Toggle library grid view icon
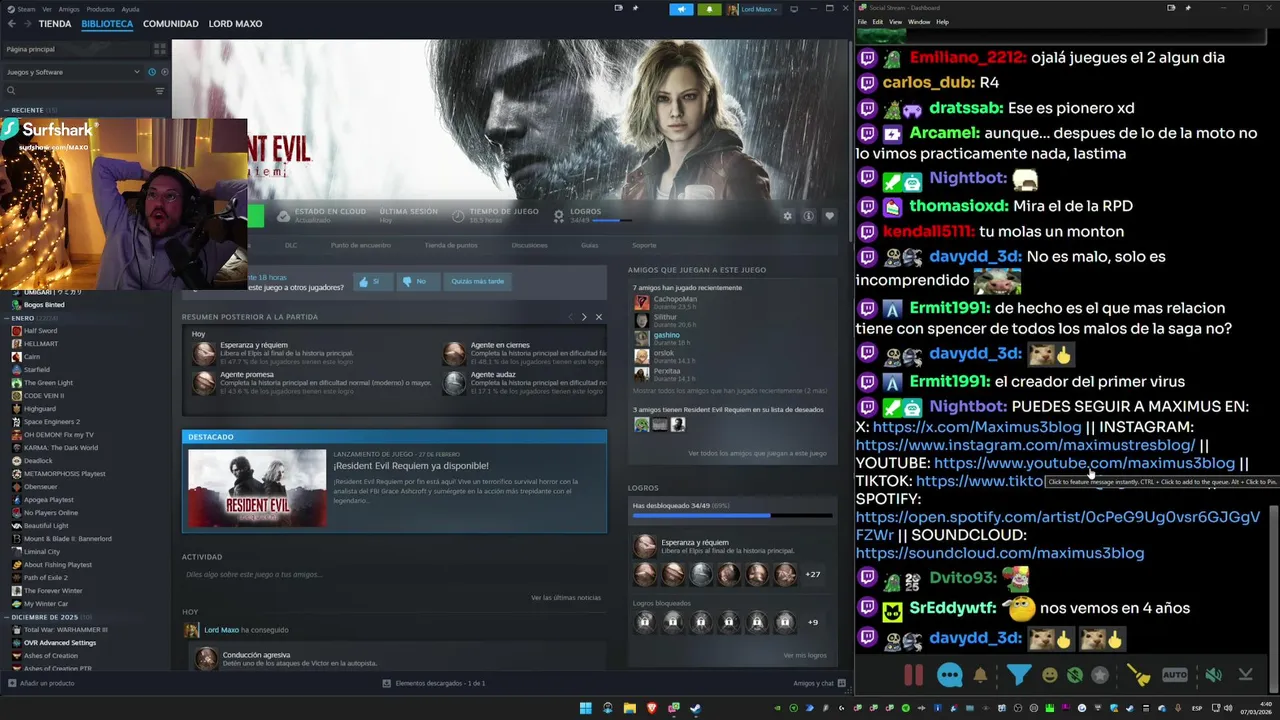The height and width of the screenshot is (720, 1280). 160,49
